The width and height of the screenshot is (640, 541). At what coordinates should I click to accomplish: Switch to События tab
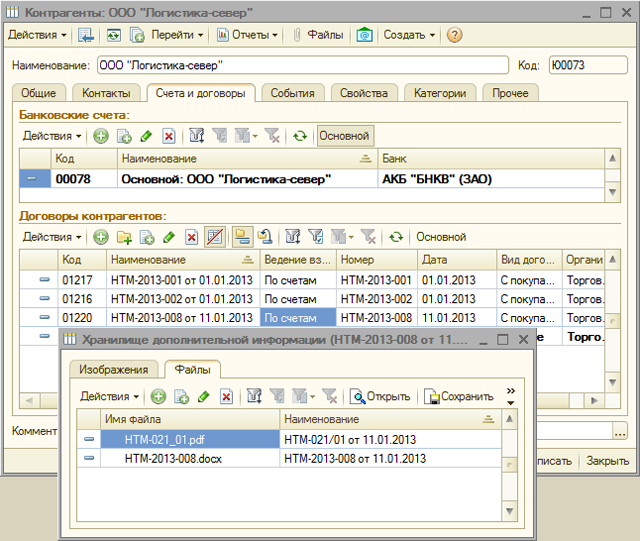pos(293,93)
